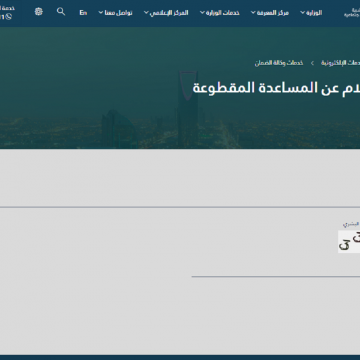Expand the تواصل معنا dropdown chevron
Image resolution: width=360 pixels, height=360 pixels.
click(101, 13)
